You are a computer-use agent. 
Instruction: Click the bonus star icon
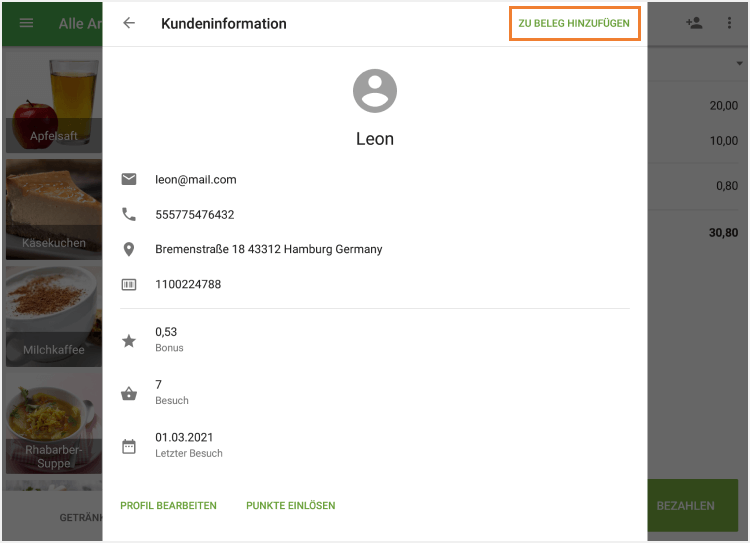pos(129,341)
